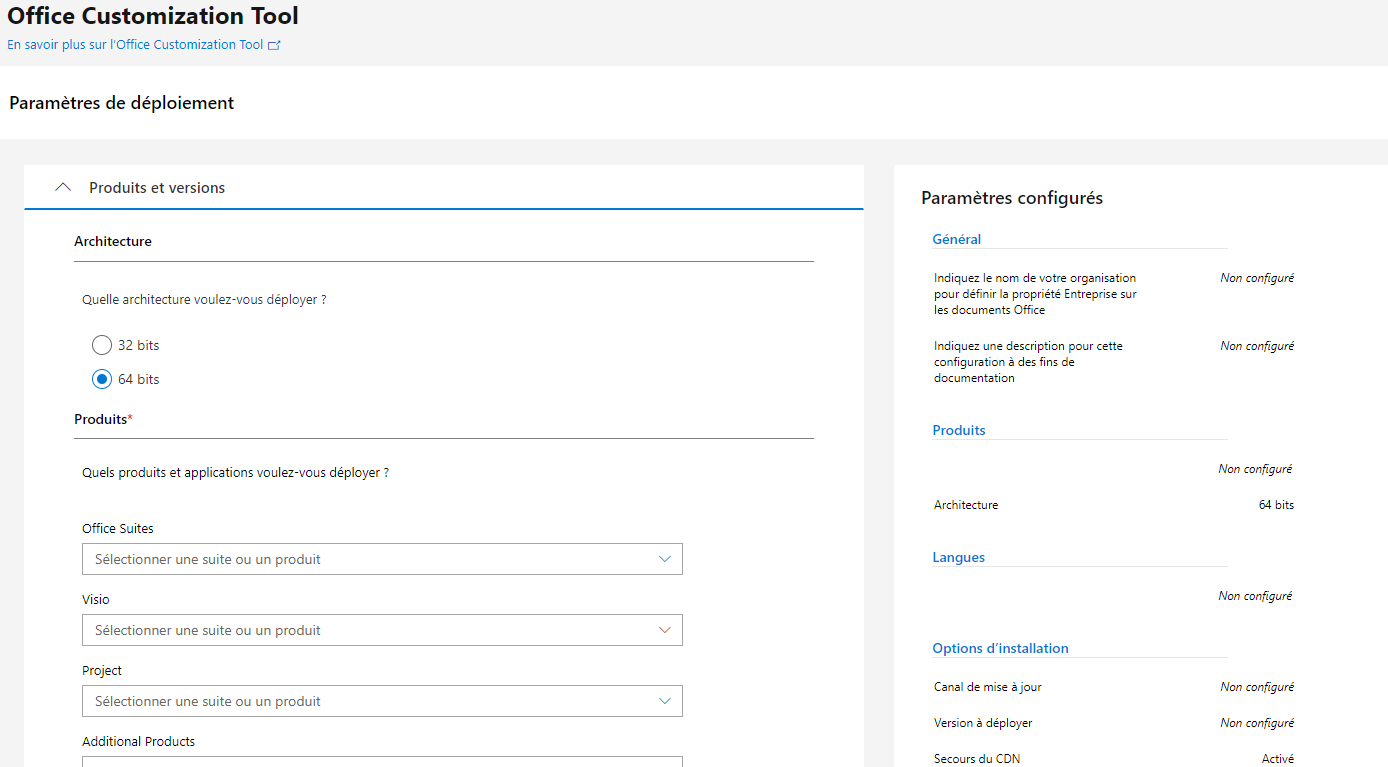This screenshot has height=767, width=1388.
Task: Open the Office Suites selection dropdown
Action: [x=382, y=558]
